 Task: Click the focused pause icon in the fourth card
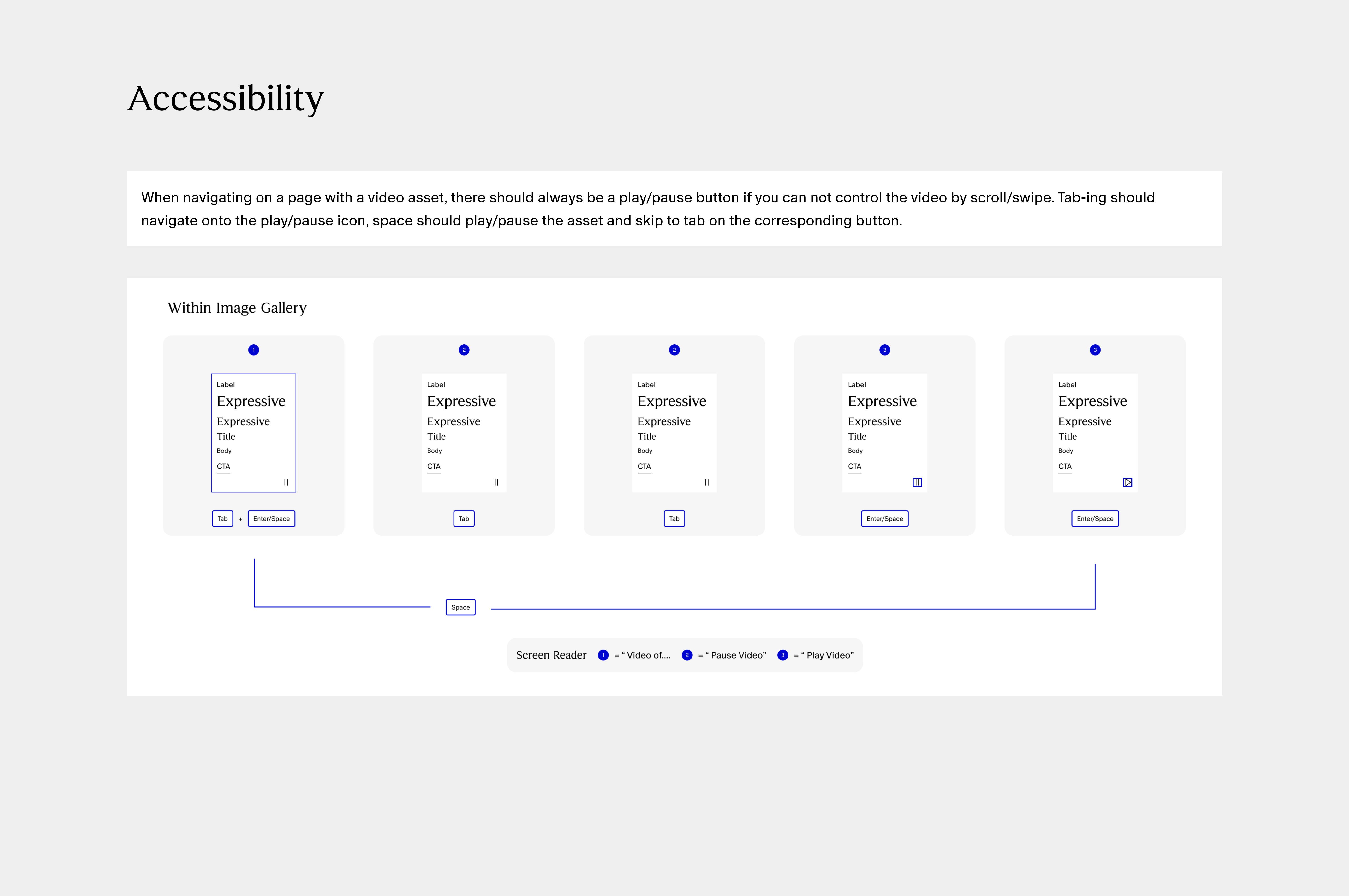(x=917, y=482)
